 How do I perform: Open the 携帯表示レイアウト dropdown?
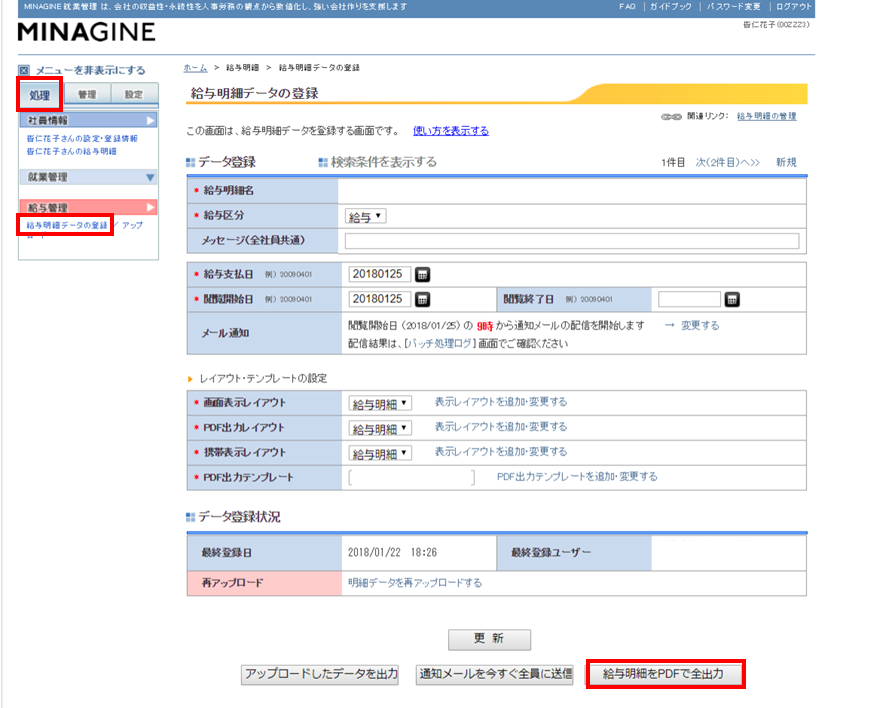[x=380, y=453]
